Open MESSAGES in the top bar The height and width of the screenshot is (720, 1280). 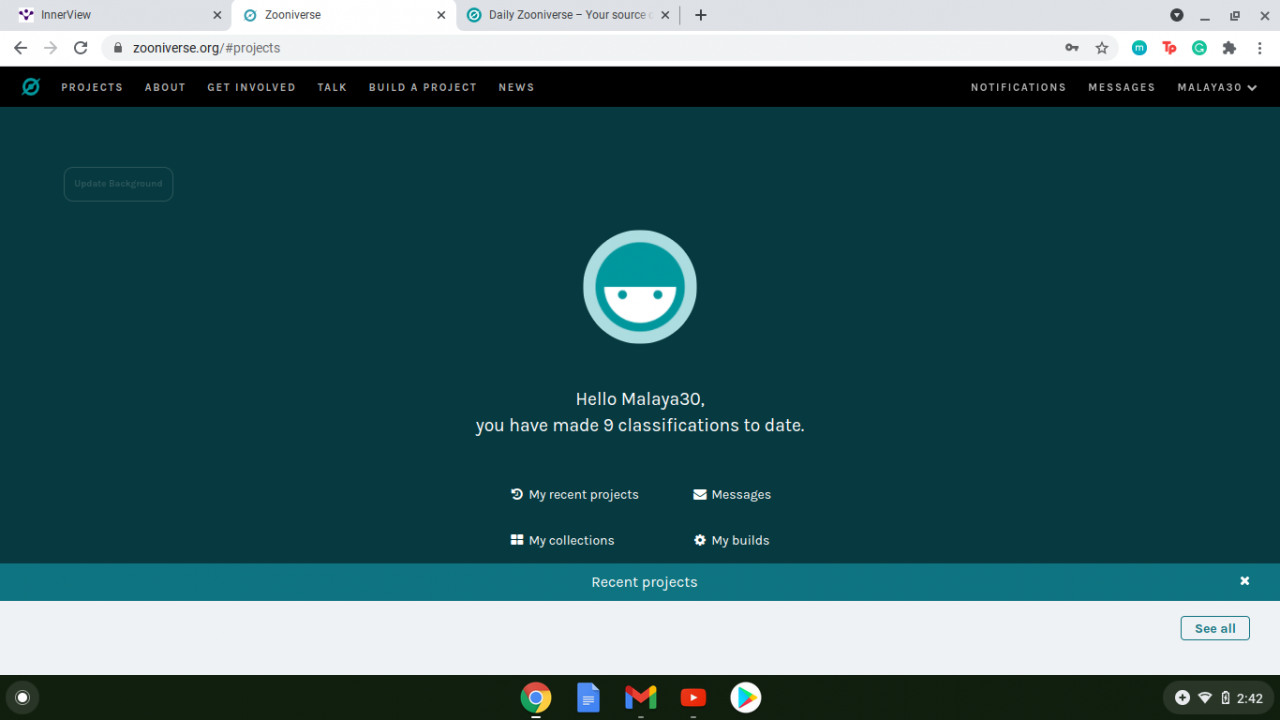pyautogui.click(x=1121, y=87)
